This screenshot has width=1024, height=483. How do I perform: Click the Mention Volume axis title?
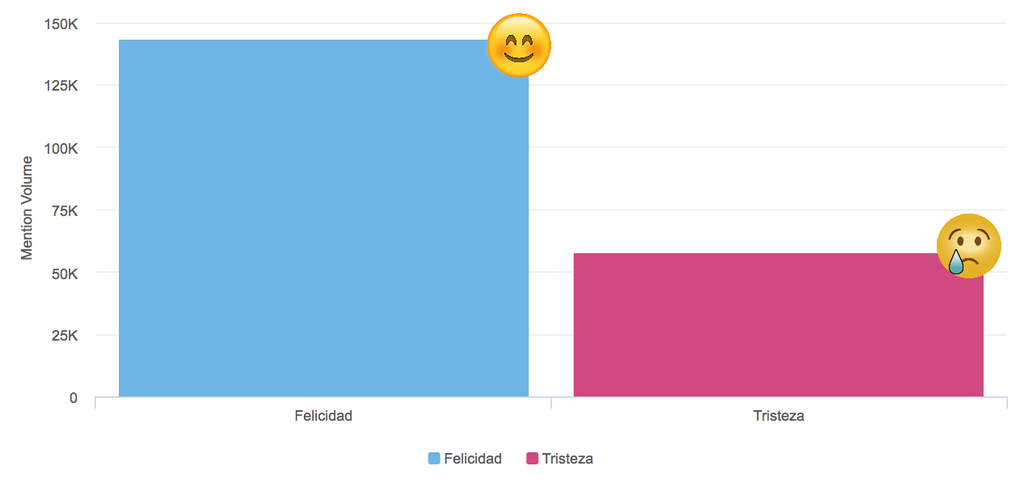[27, 208]
